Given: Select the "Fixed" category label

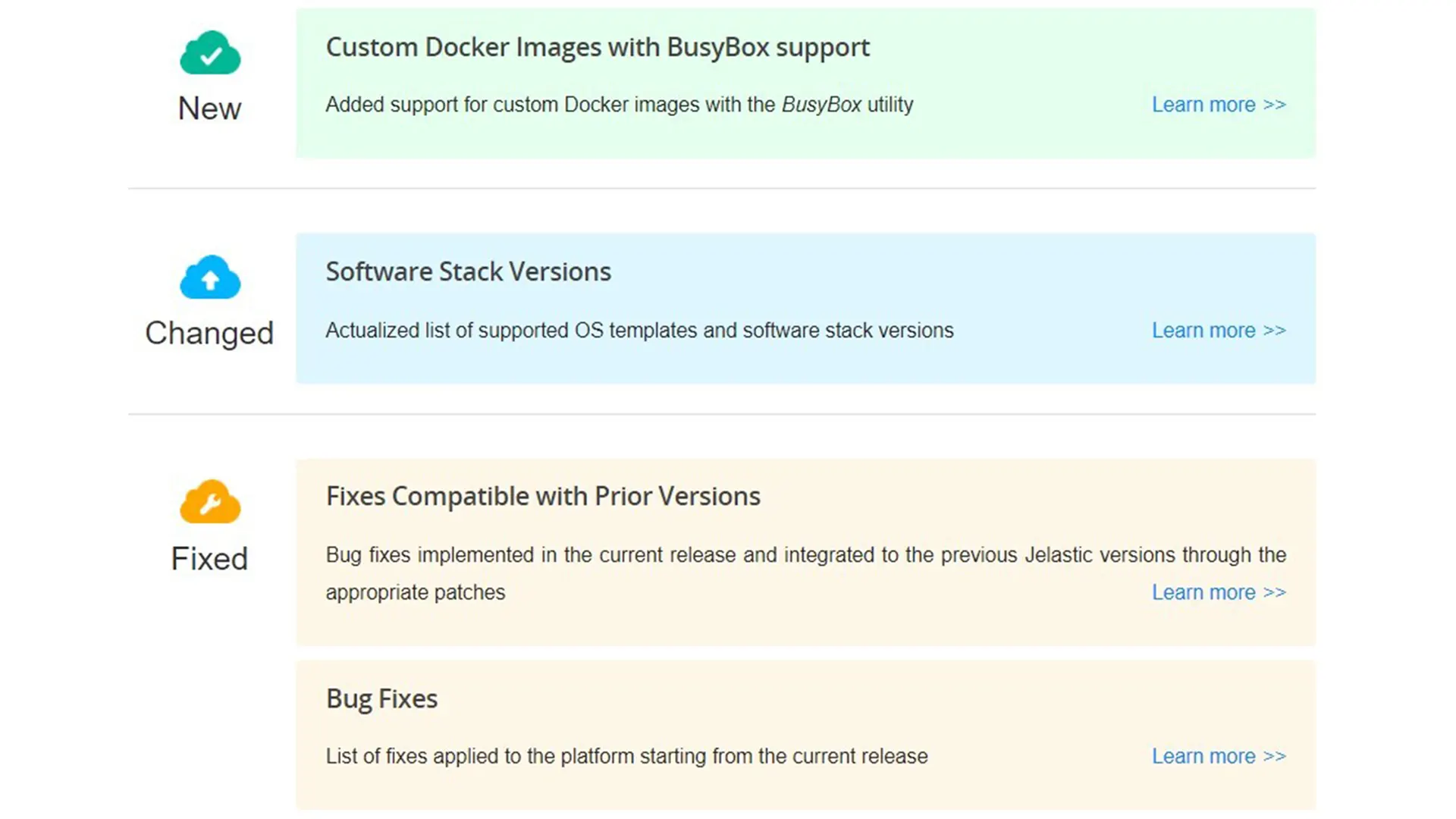Looking at the screenshot, I should coord(209,559).
